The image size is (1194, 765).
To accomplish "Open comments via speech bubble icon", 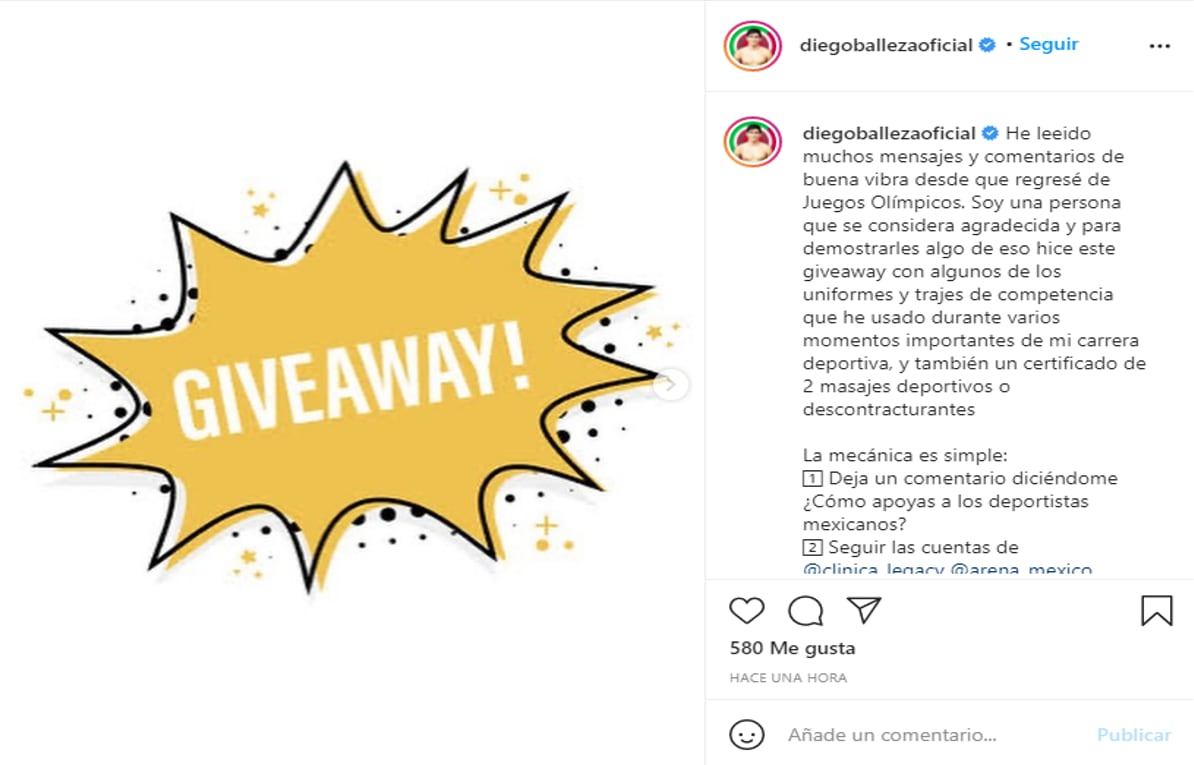I will pyautogui.click(x=805, y=610).
